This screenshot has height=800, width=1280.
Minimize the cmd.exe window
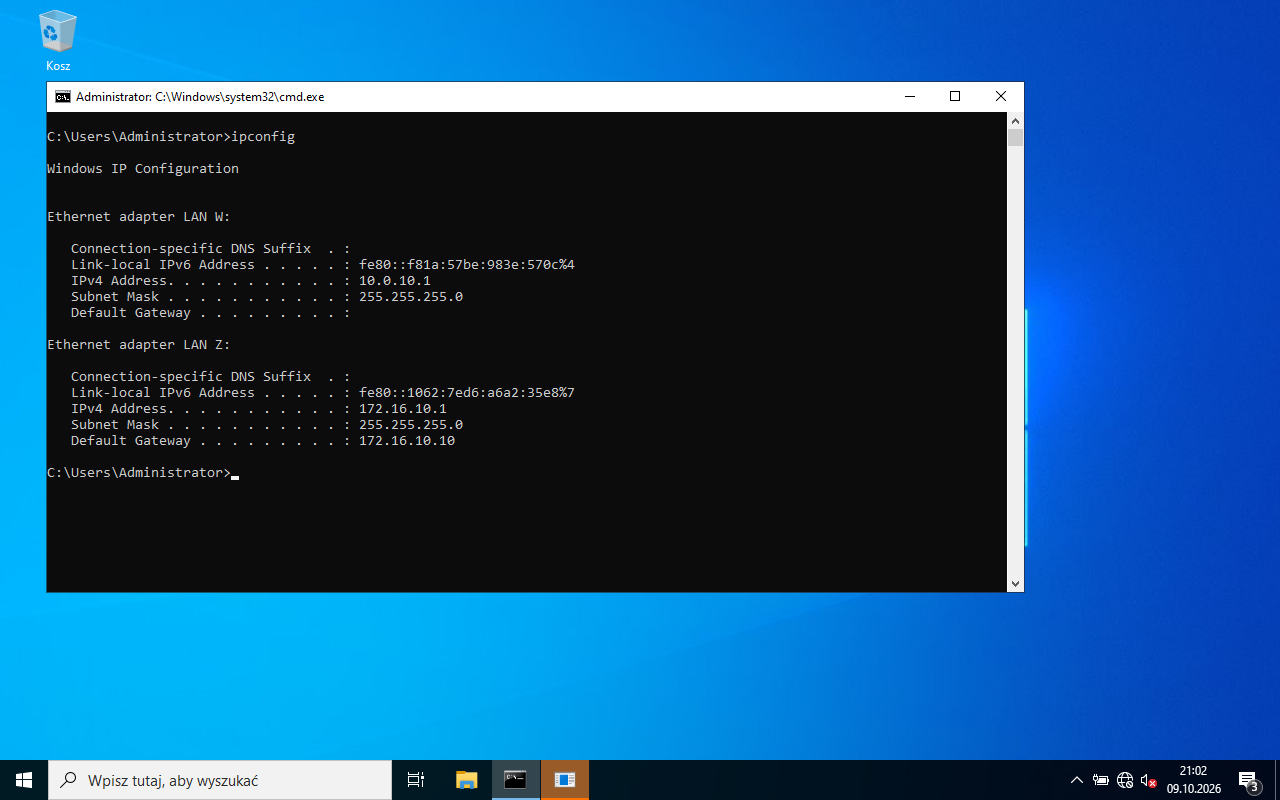point(910,97)
